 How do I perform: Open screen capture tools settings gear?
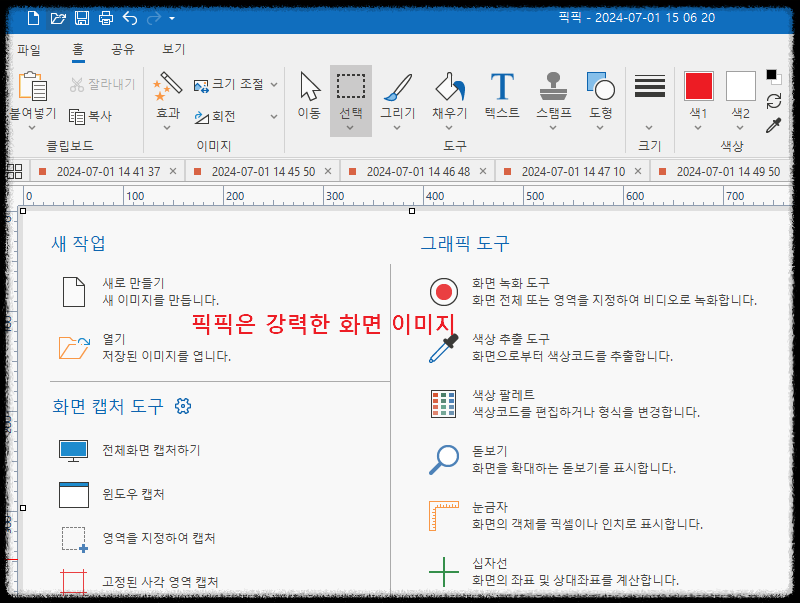tap(182, 406)
